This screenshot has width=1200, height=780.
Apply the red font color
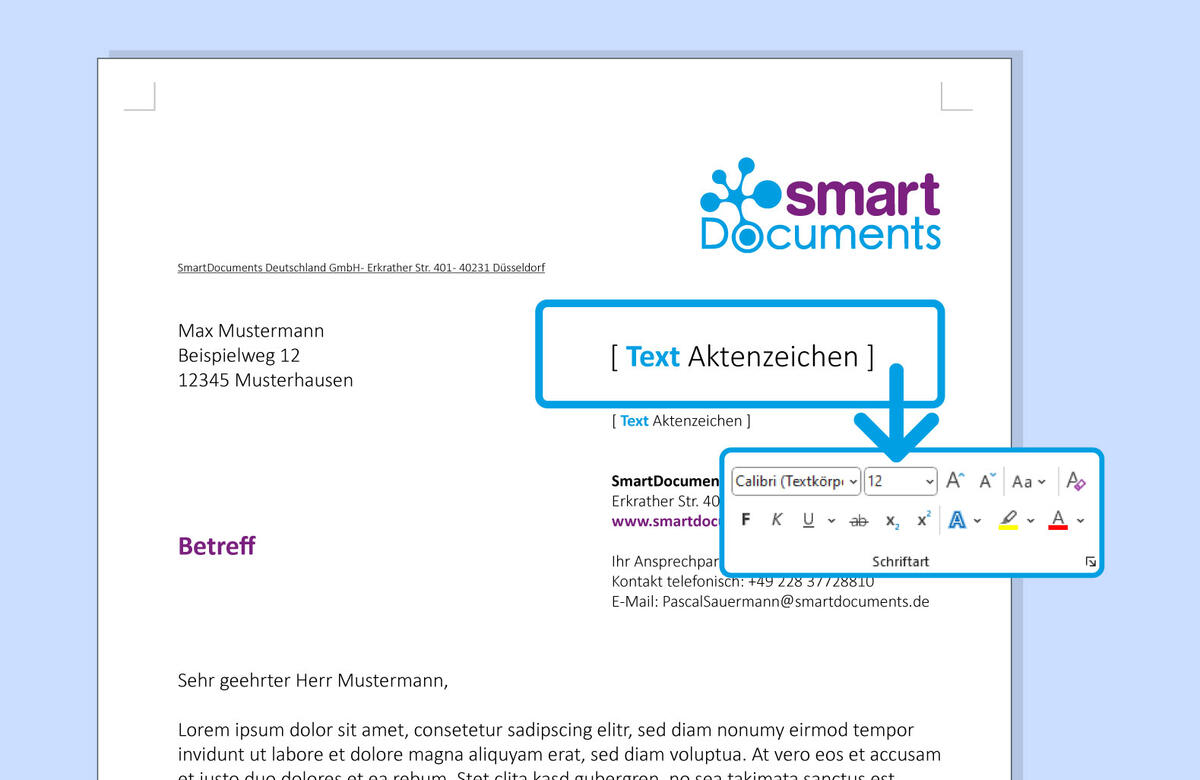[x=1058, y=520]
